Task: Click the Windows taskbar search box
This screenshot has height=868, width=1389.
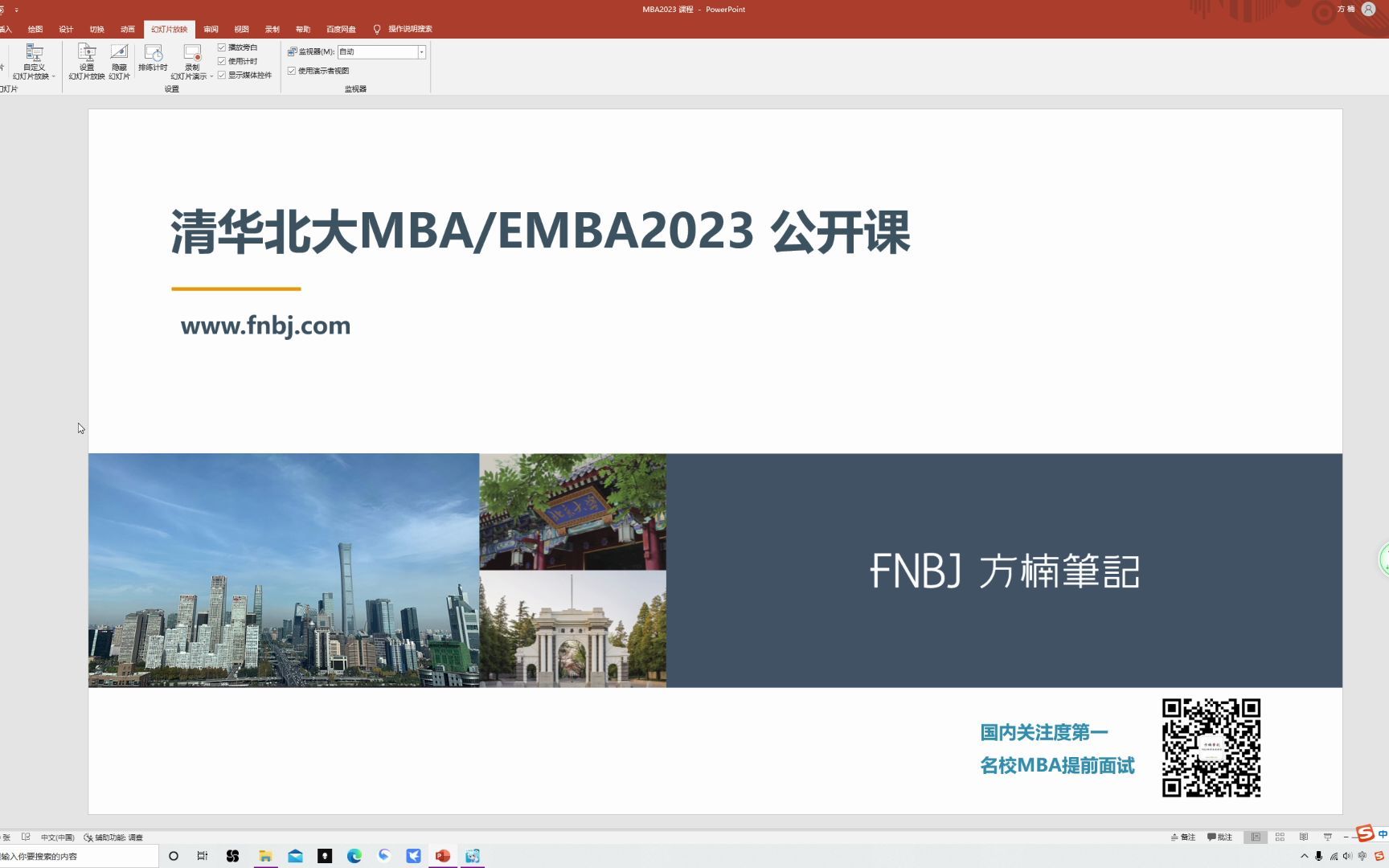Action: tap(79, 856)
